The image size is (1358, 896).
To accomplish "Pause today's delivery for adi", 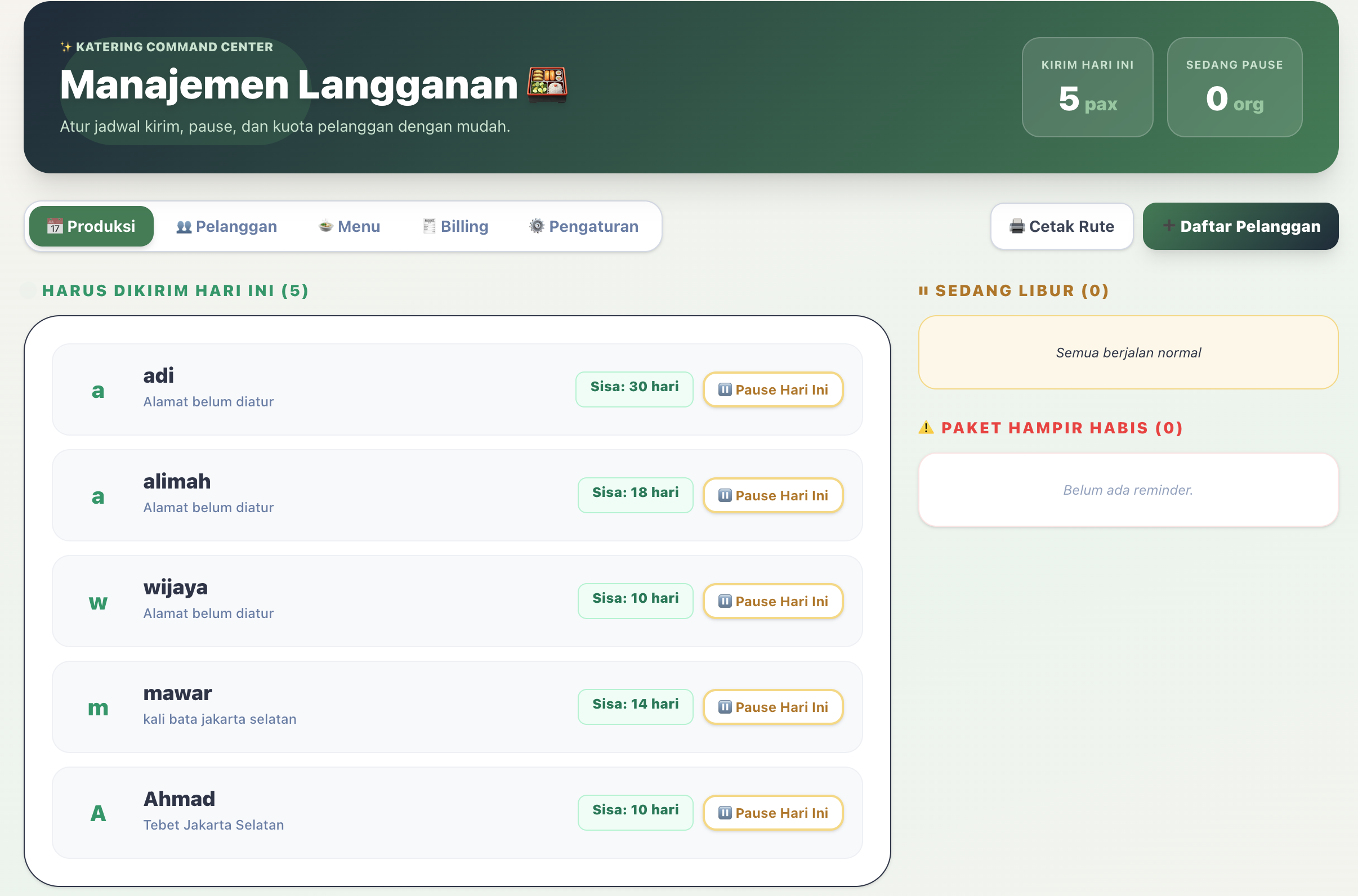I will pos(772,389).
